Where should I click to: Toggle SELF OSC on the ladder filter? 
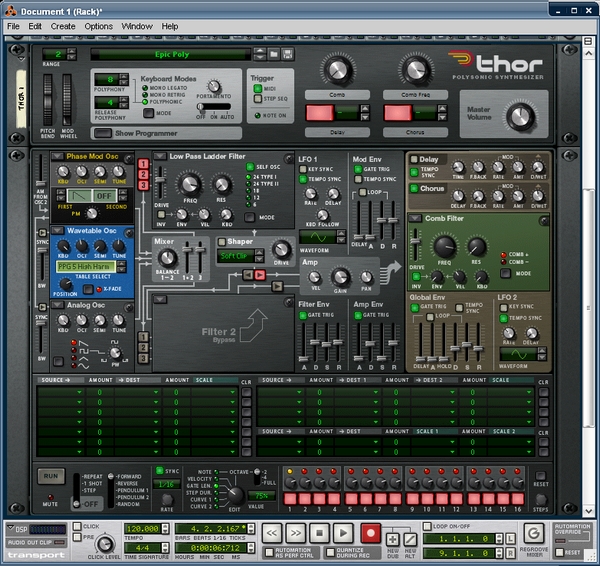tap(250, 167)
